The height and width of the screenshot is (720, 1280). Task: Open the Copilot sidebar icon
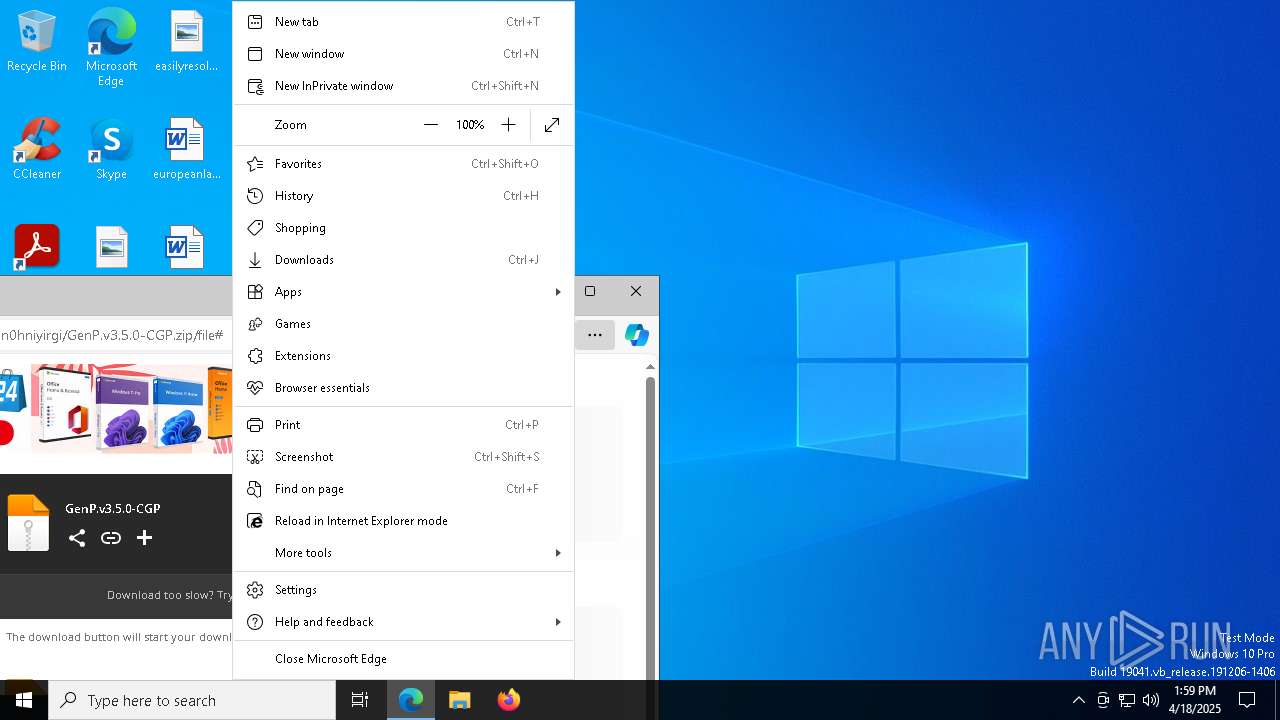[x=637, y=335]
